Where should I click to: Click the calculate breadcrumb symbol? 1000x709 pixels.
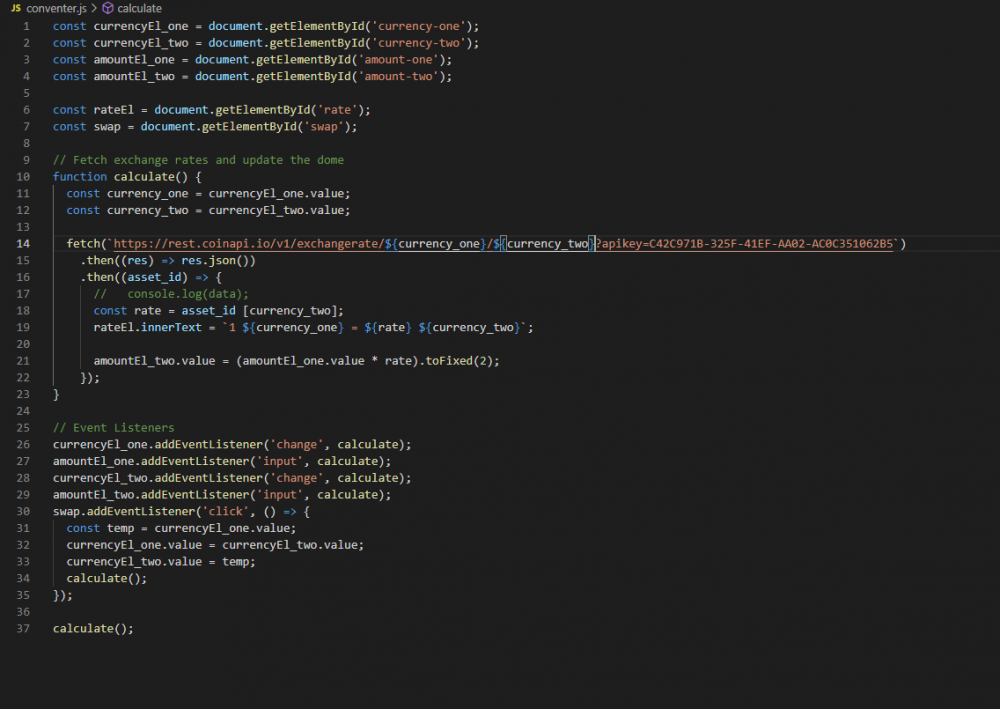tap(139, 8)
